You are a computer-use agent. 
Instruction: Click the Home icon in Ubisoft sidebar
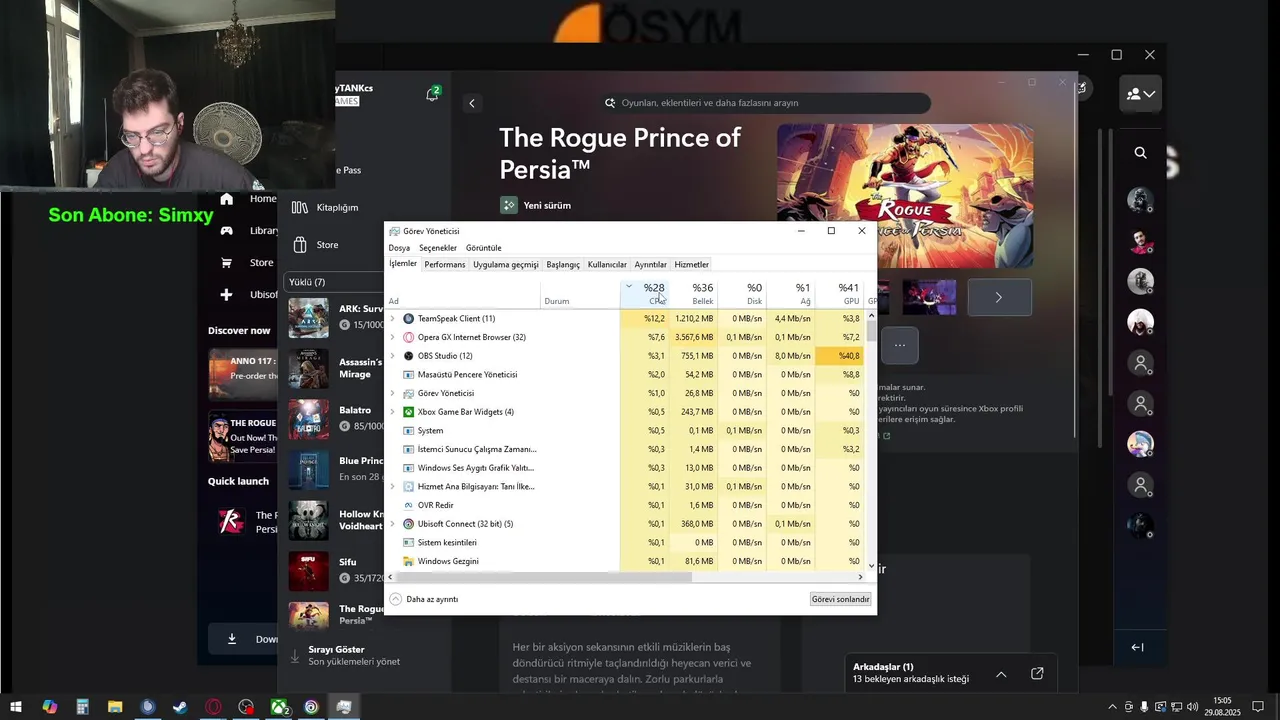(x=227, y=199)
